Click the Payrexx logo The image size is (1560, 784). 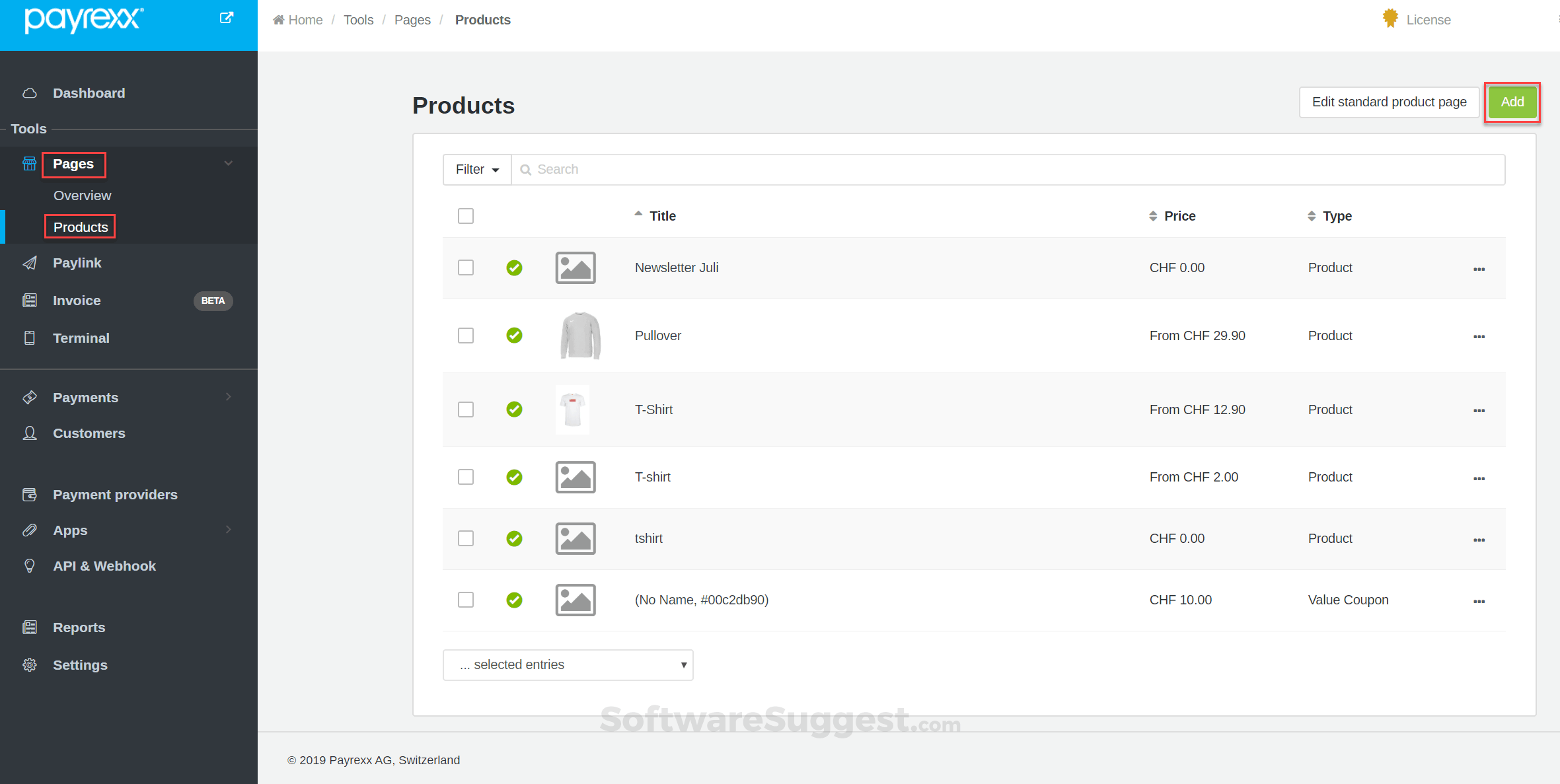tap(84, 20)
